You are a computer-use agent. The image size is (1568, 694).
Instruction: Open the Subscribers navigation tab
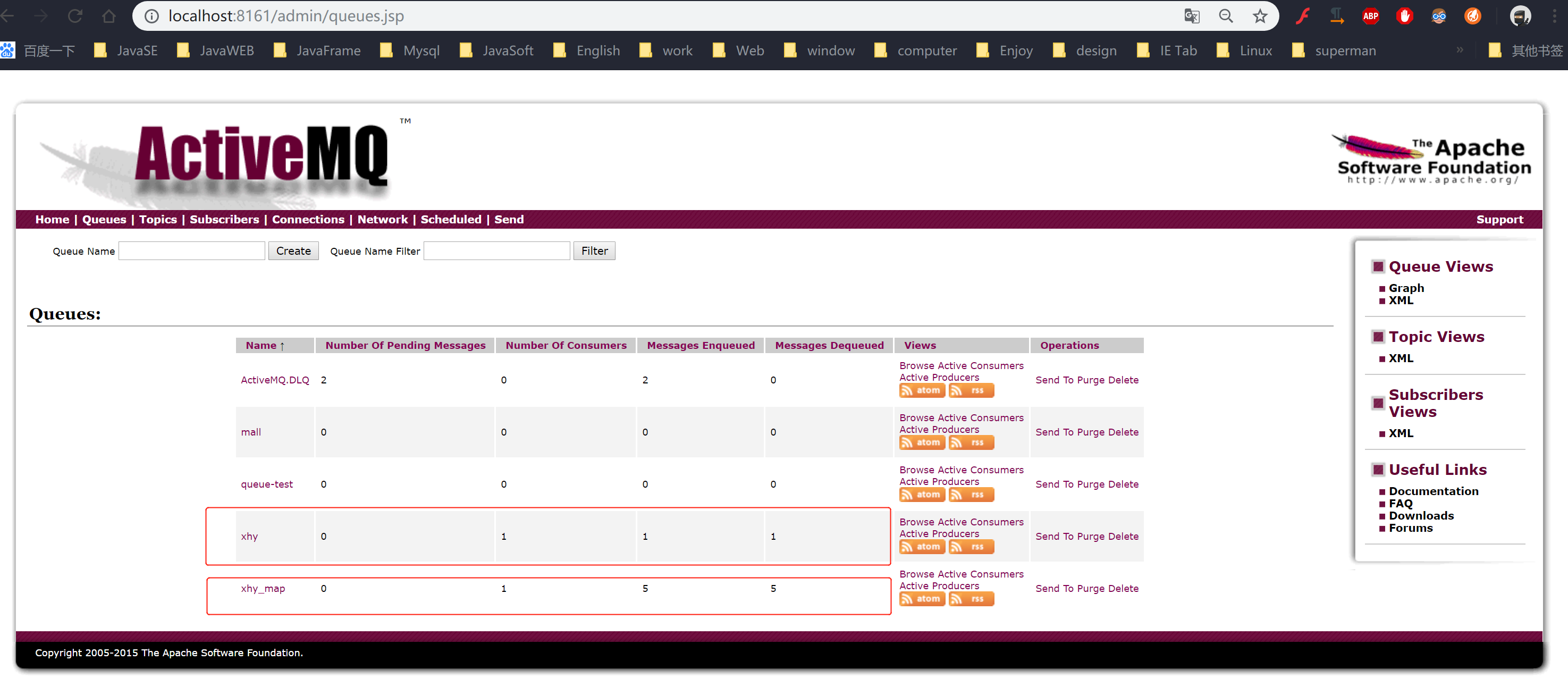click(224, 219)
